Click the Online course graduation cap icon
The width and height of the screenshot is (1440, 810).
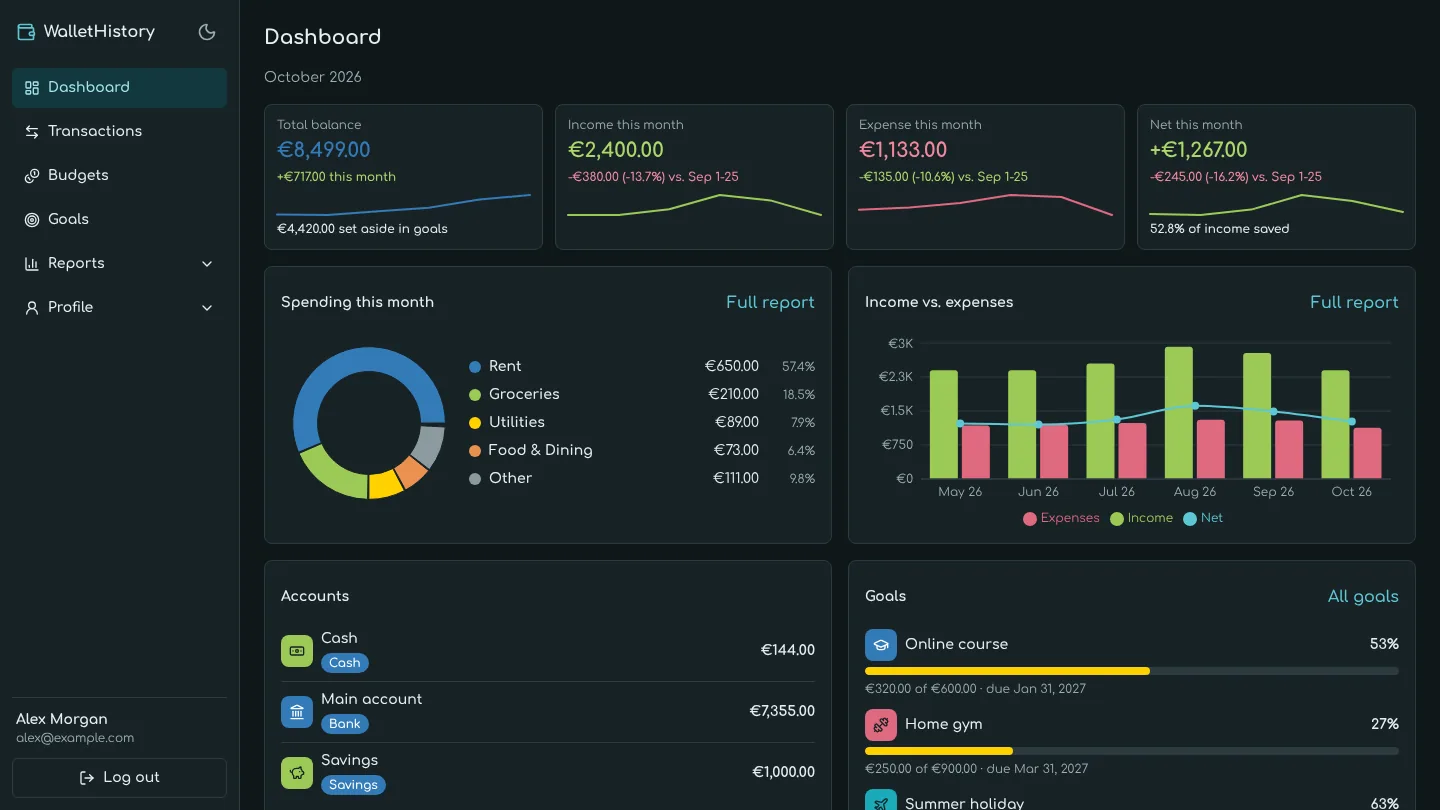881,645
